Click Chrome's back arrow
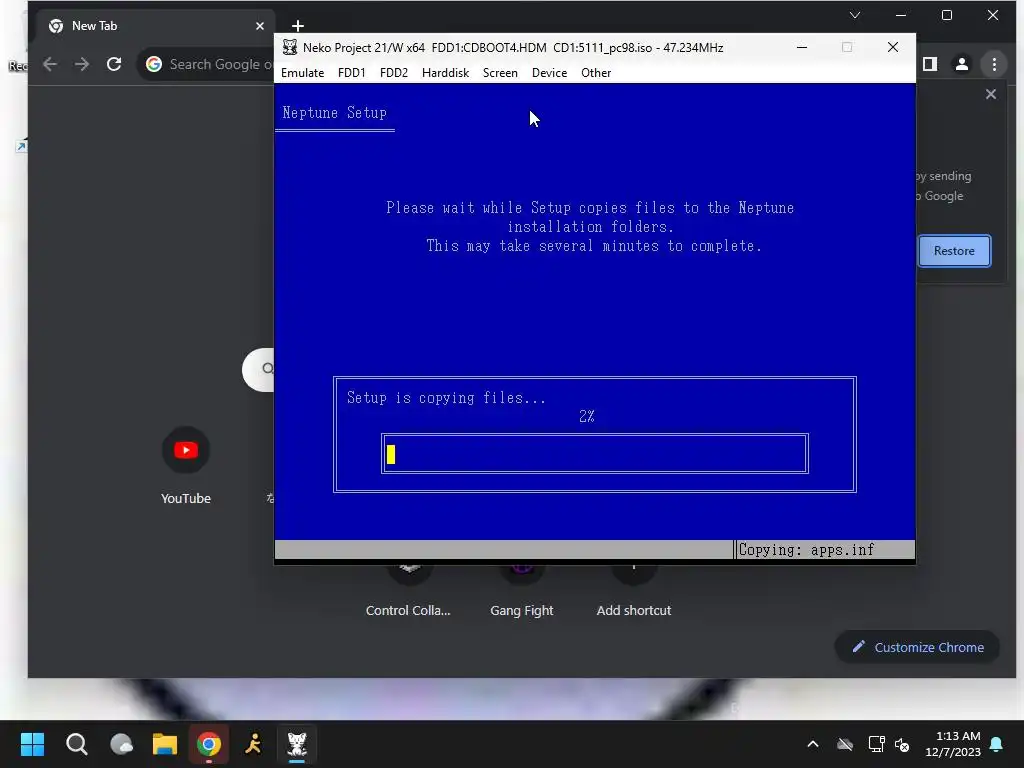1024x768 pixels. 50,64
